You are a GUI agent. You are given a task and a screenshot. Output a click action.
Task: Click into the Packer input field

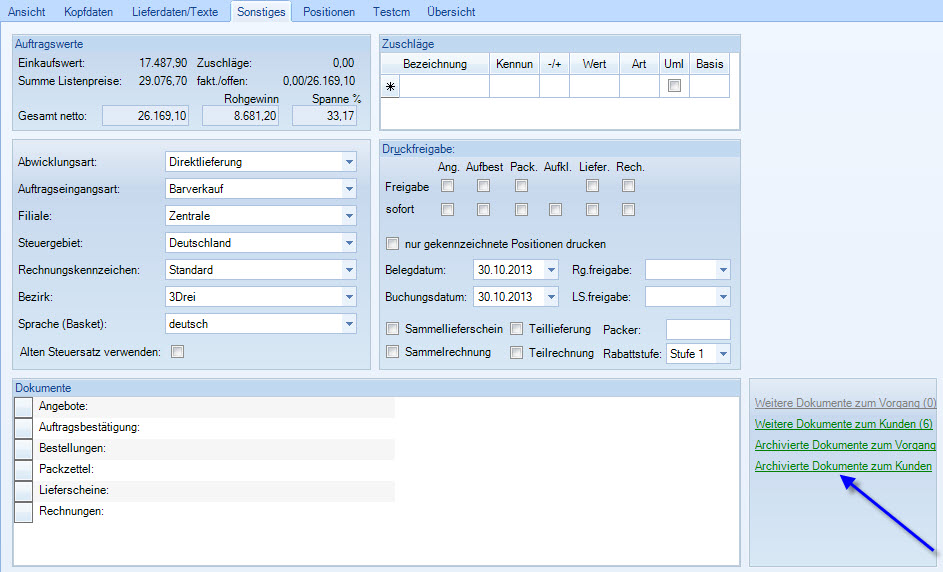point(697,330)
